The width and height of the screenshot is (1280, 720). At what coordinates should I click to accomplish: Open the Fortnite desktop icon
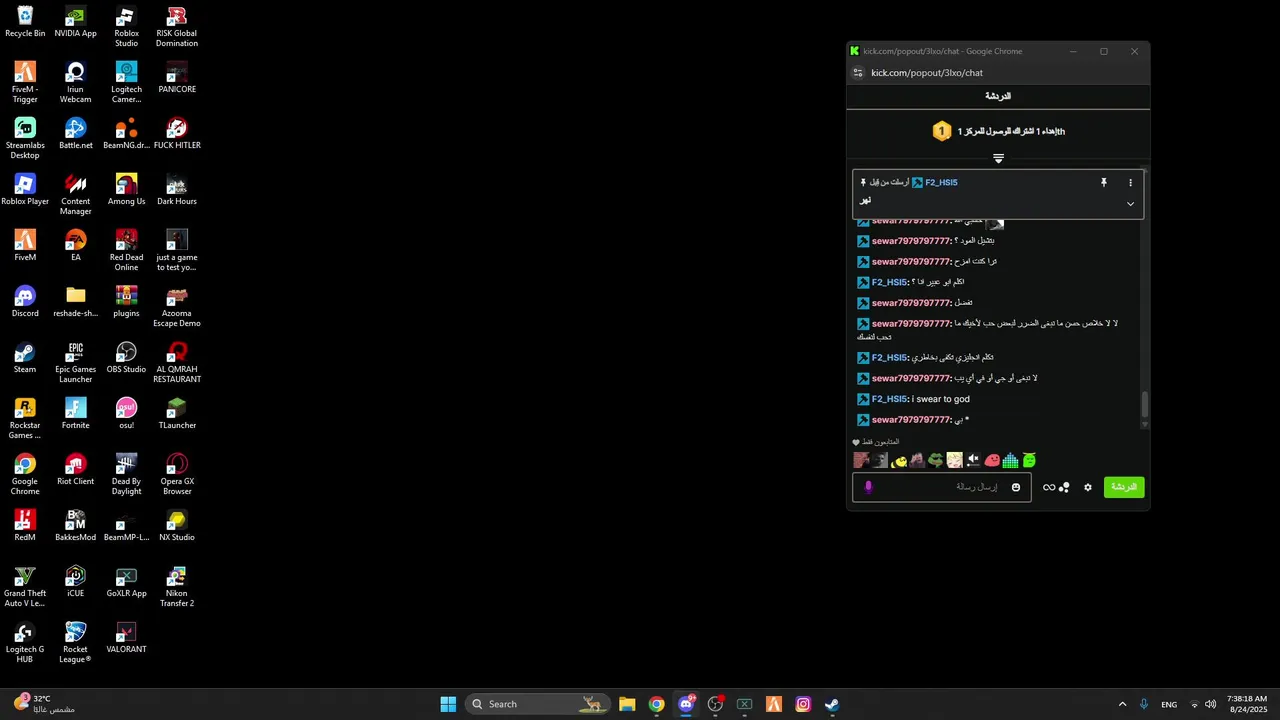(x=75, y=414)
